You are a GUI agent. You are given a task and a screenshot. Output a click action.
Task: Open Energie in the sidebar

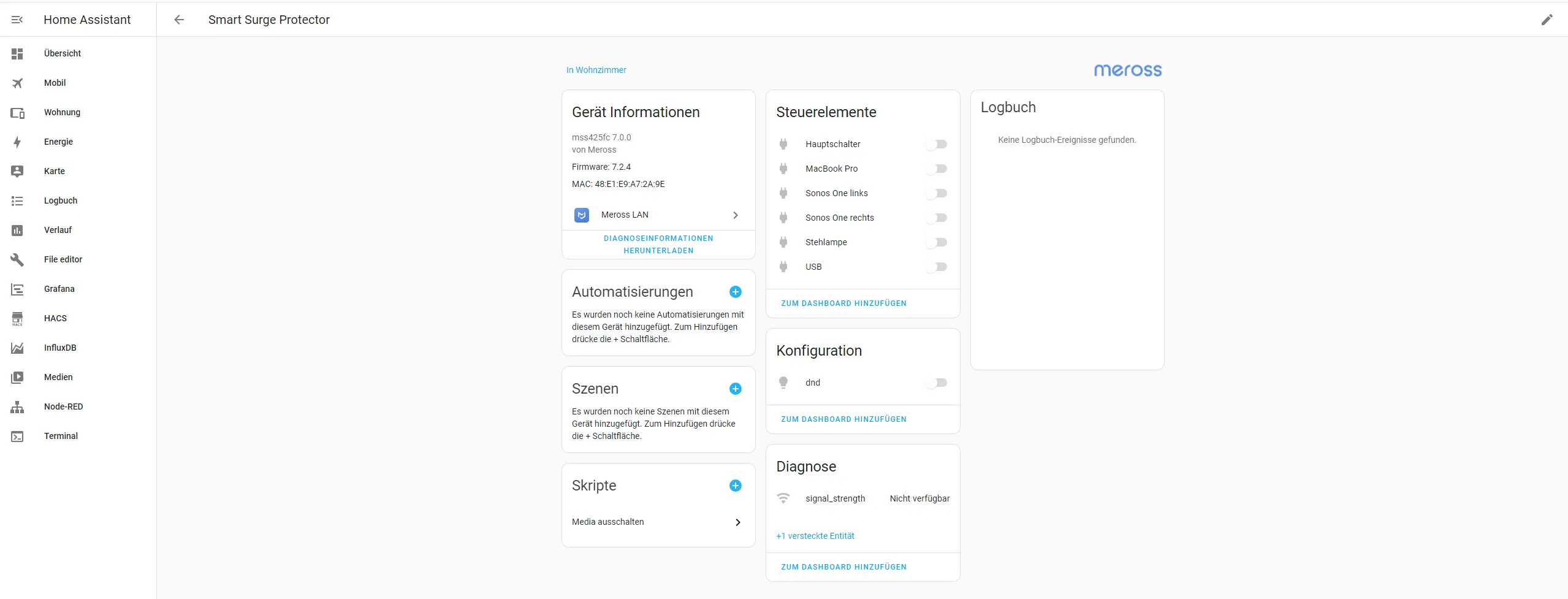point(58,142)
